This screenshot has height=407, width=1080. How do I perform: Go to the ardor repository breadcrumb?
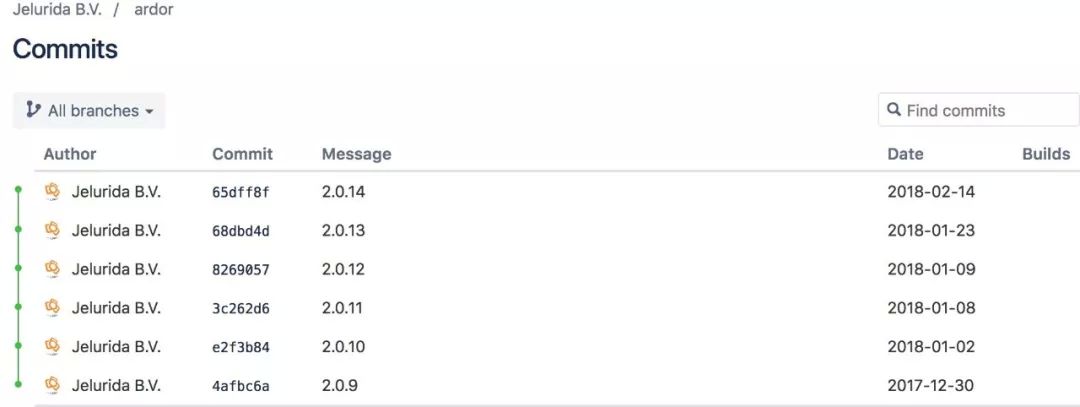pos(154,11)
